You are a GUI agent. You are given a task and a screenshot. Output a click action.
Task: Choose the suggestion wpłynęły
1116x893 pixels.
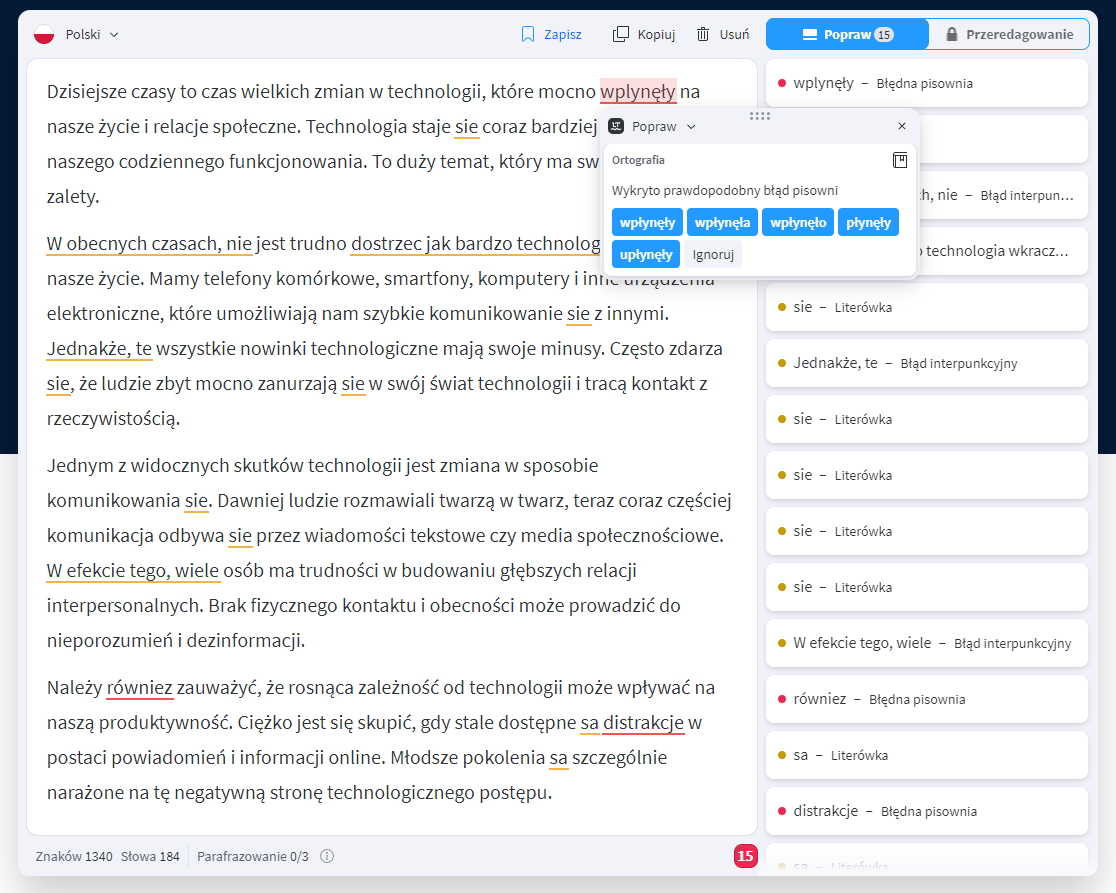point(647,223)
